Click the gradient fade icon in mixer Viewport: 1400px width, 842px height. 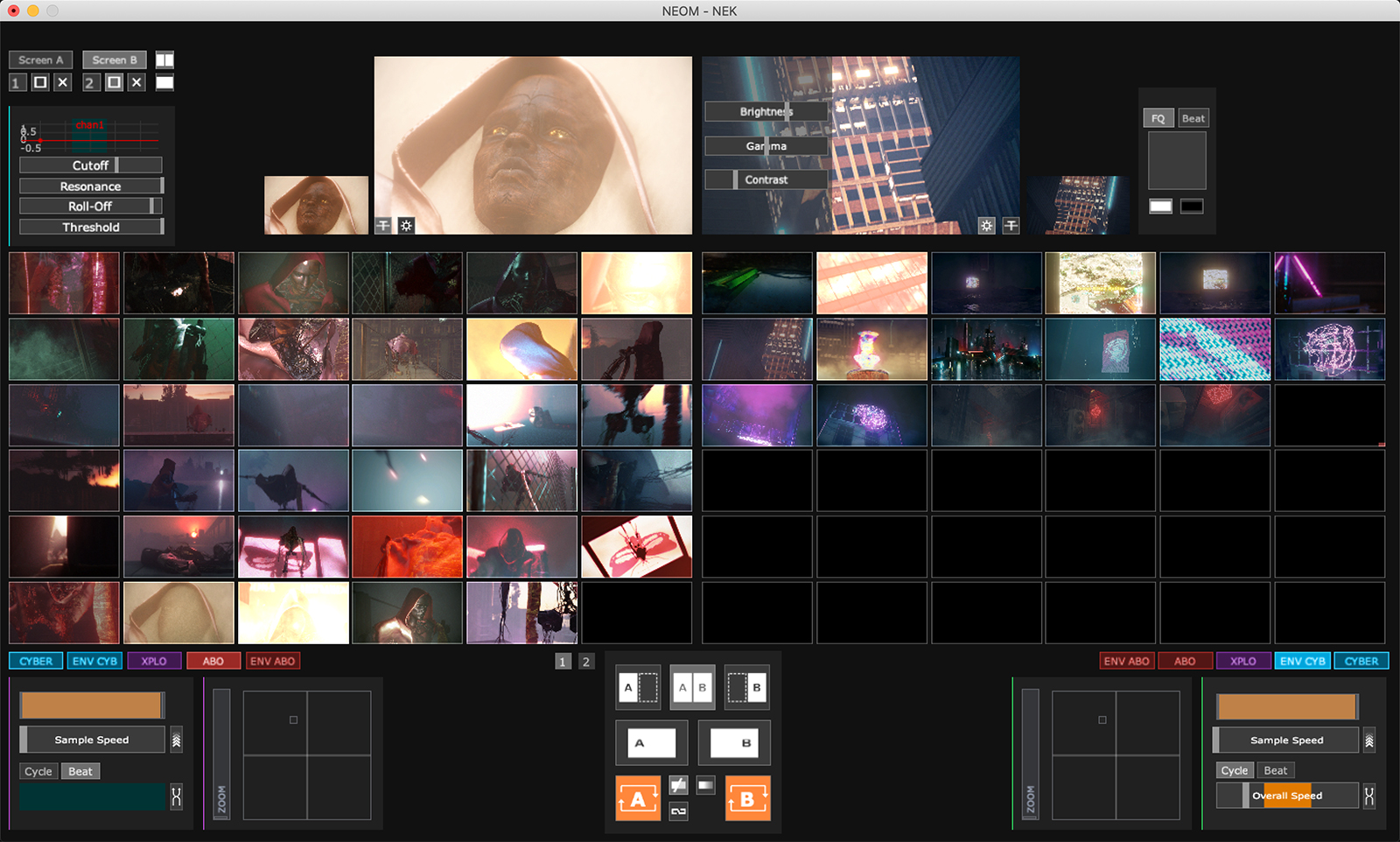[x=705, y=785]
